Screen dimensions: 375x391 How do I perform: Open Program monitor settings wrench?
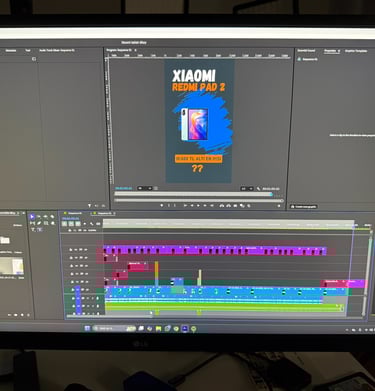(x=258, y=189)
